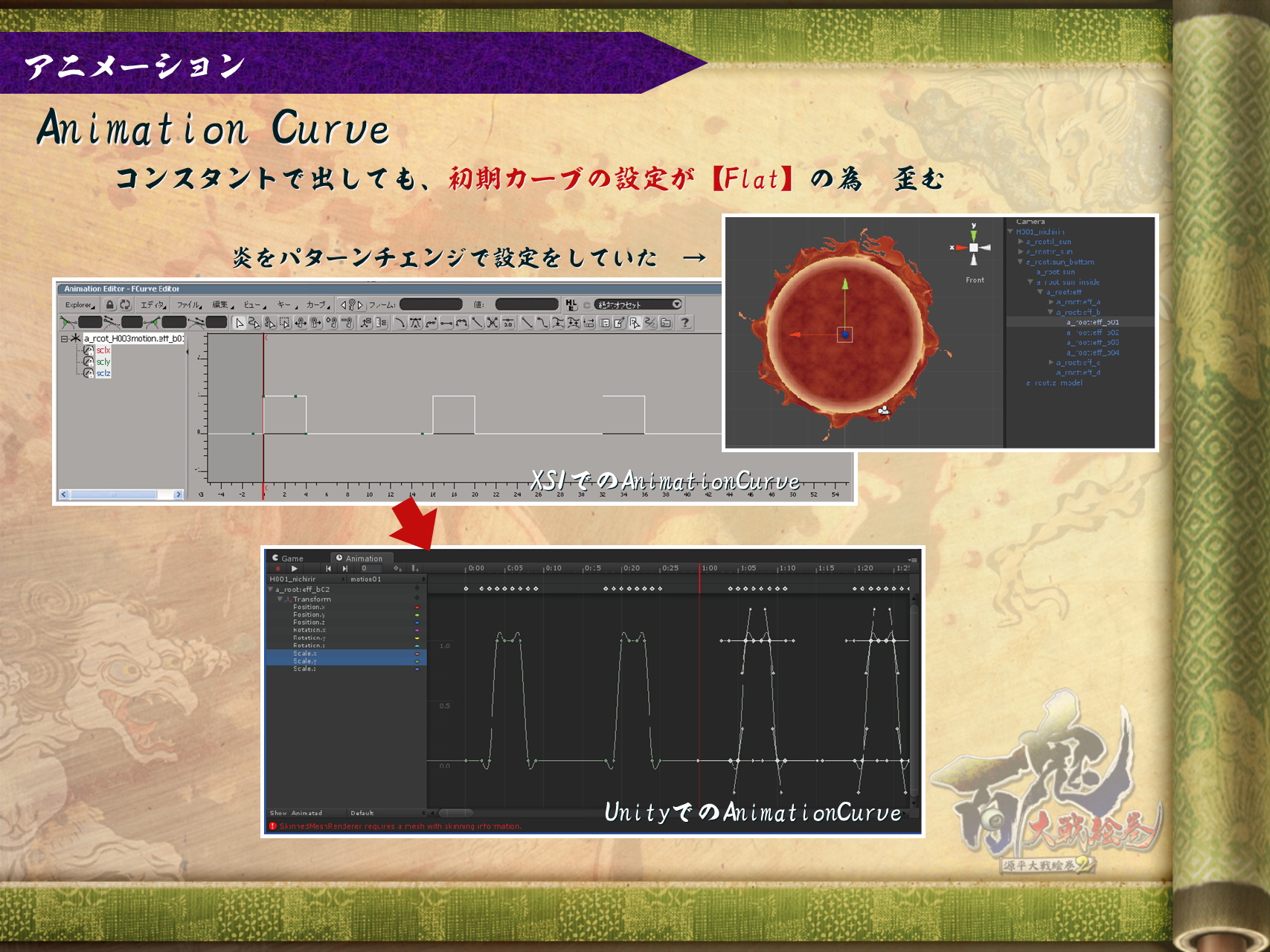Click the frame (フレーム) input field
The image size is (1270, 952).
432,304
